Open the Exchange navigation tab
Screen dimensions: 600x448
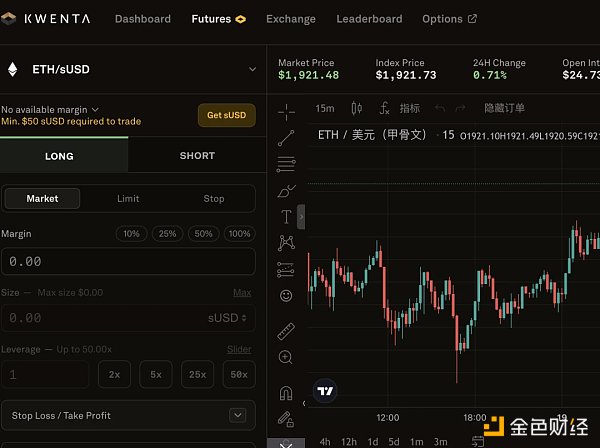pyautogui.click(x=291, y=19)
